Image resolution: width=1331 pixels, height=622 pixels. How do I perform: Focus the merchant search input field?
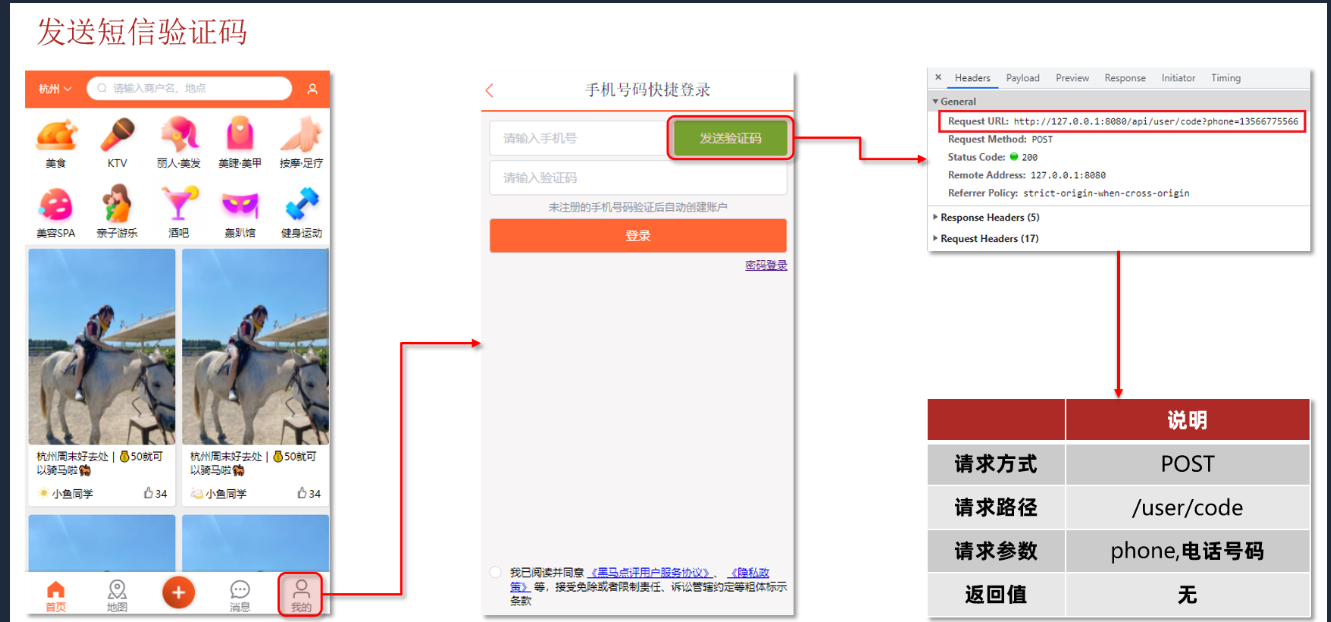[x=191, y=89]
